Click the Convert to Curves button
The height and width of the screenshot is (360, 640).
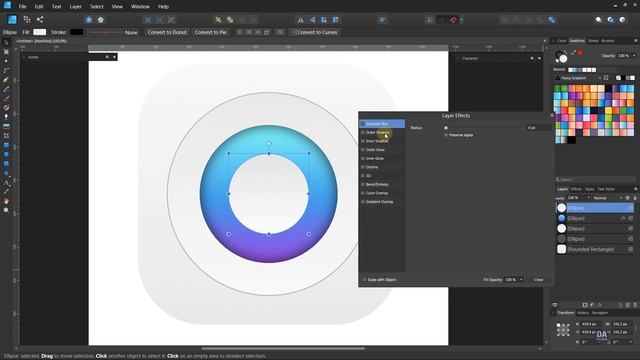point(315,32)
